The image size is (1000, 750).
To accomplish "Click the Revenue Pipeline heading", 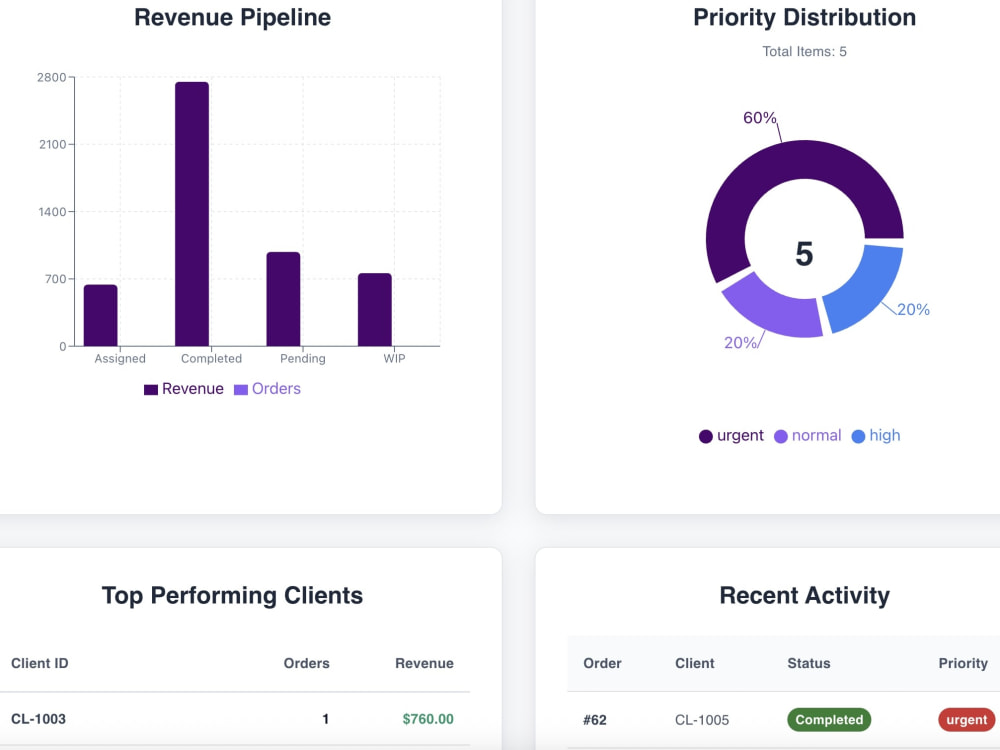I will click(x=232, y=17).
